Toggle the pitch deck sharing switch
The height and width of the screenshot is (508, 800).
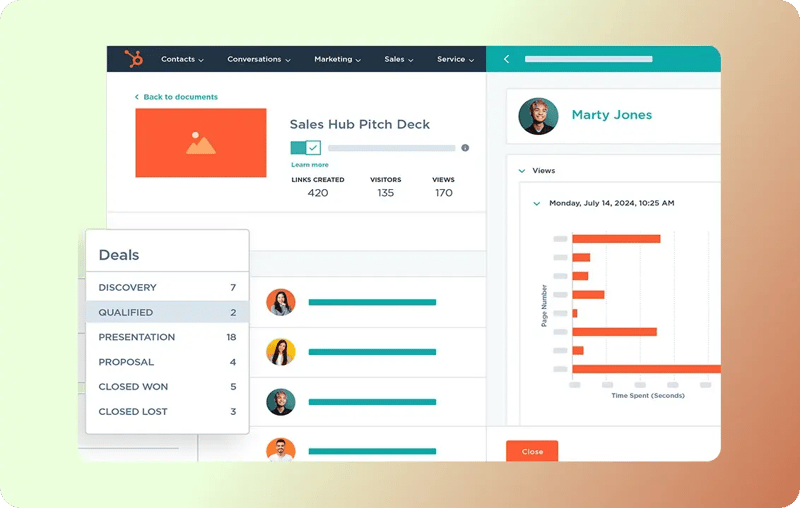[x=306, y=148]
